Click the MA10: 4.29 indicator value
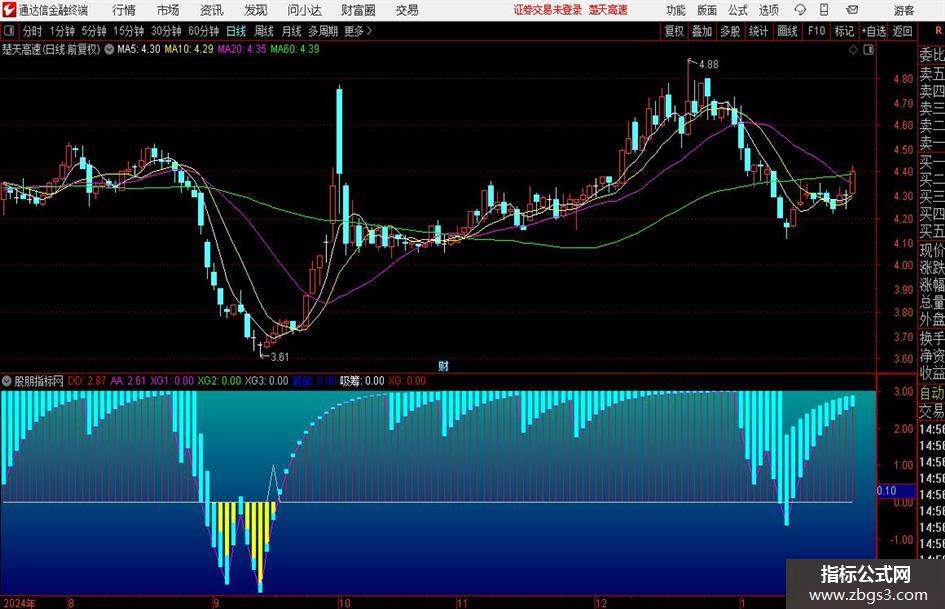Screen dimensions: 945x609 (x=189, y=49)
